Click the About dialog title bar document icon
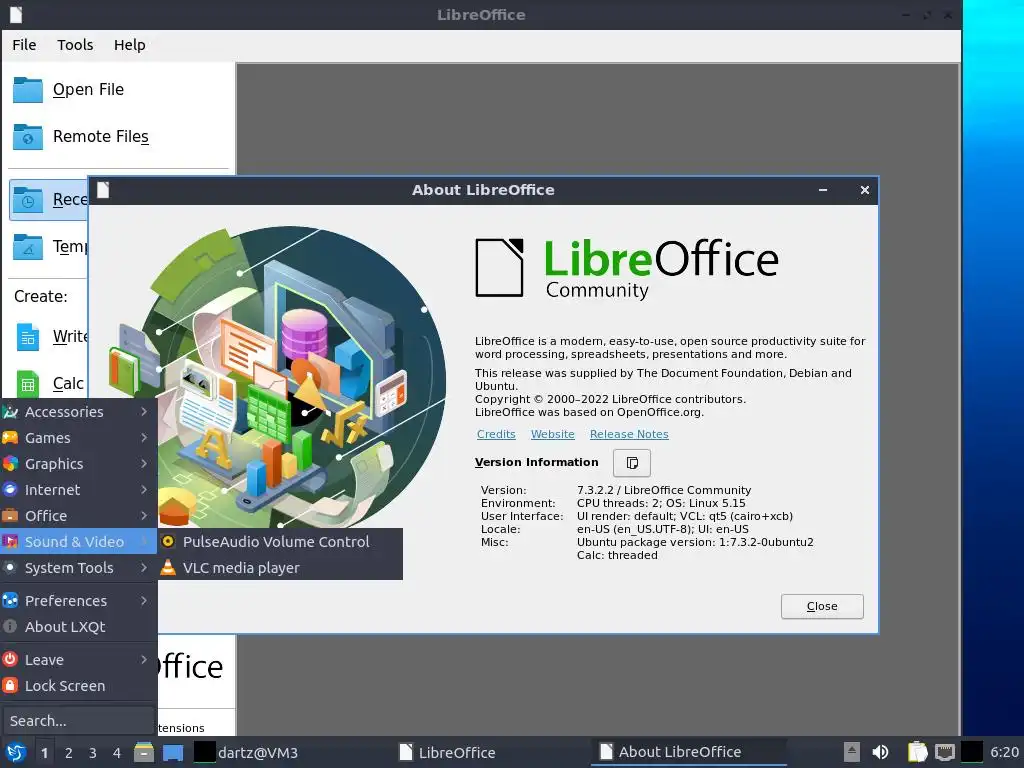 coord(103,190)
